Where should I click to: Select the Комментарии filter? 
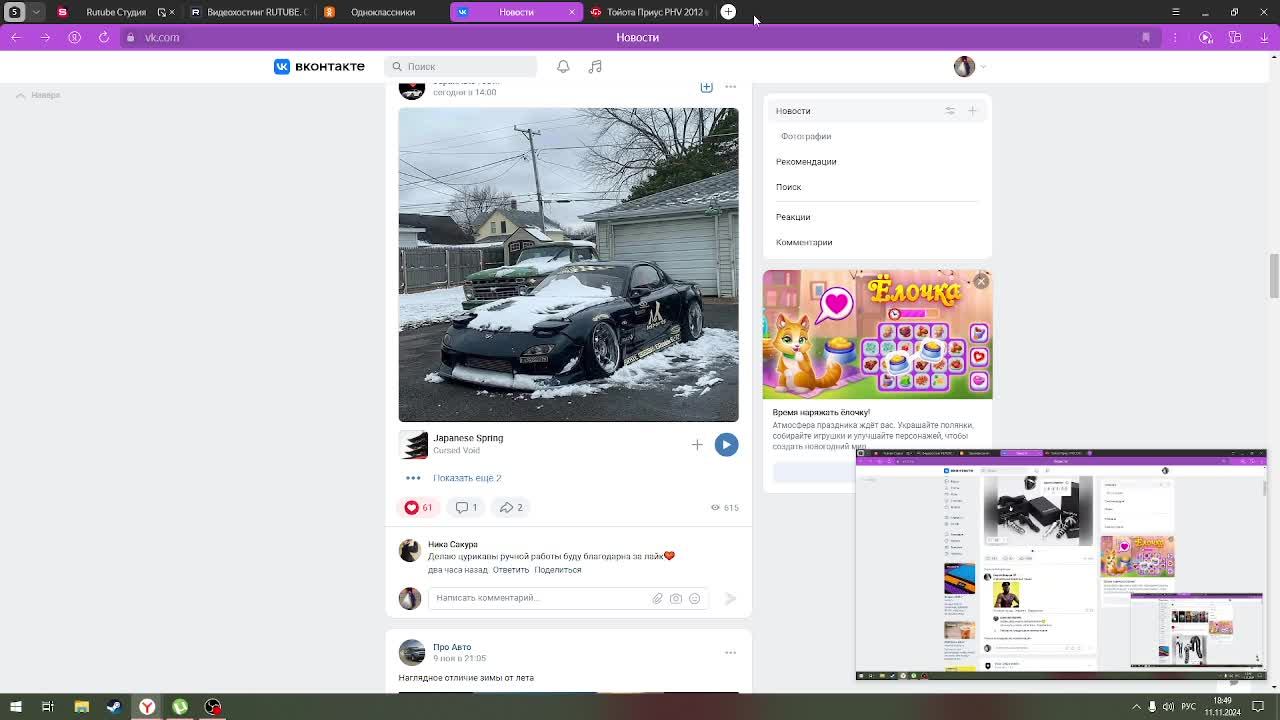pyautogui.click(x=804, y=242)
